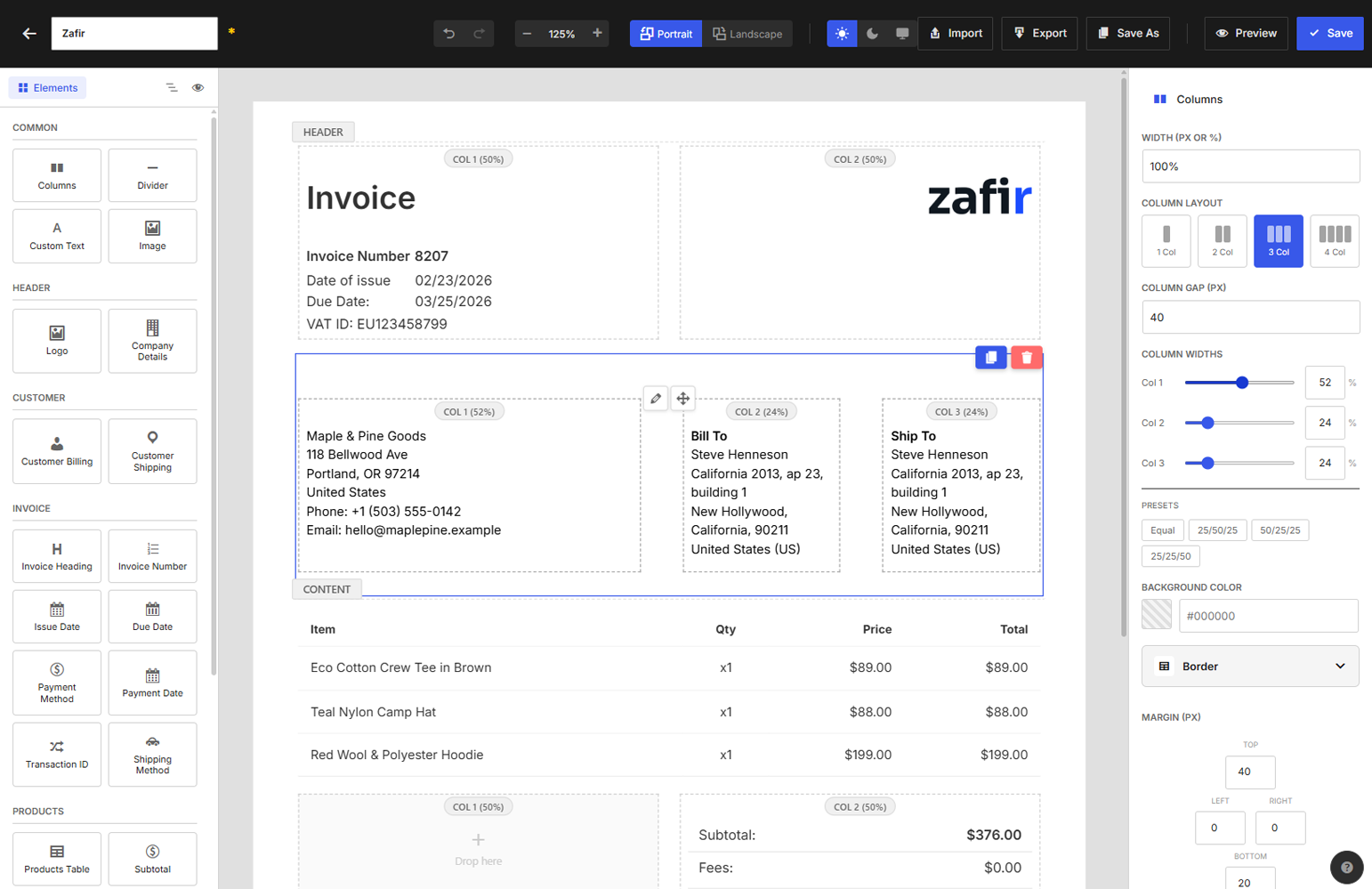Click Save As button
Screen dimensions: 1372x889
1128,34
